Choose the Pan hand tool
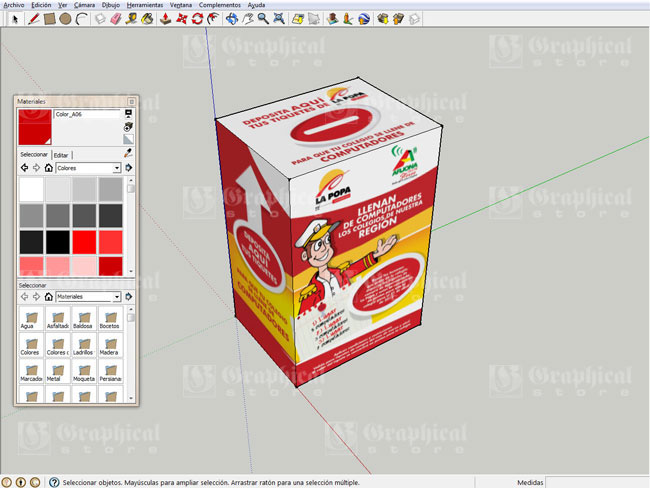Screen dimensions: 650x488 click(x=247, y=19)
